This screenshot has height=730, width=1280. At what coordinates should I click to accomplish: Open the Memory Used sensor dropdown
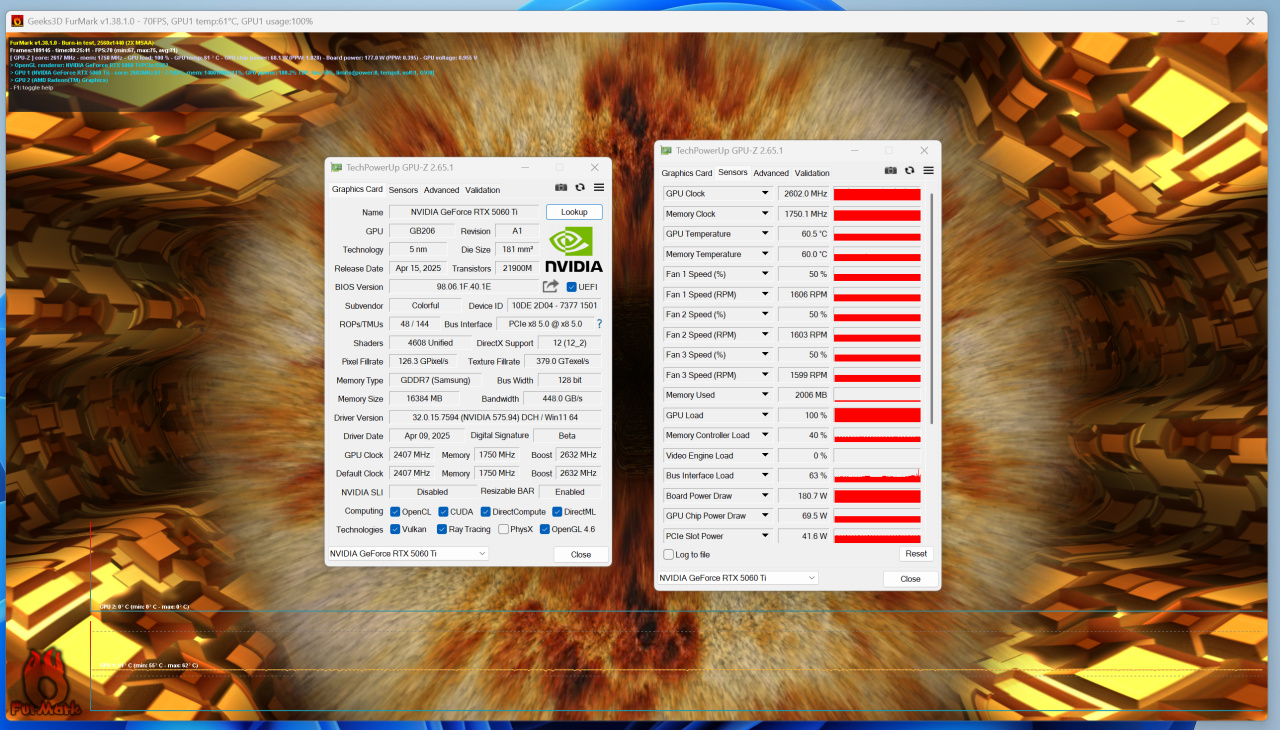pos(765,395)
